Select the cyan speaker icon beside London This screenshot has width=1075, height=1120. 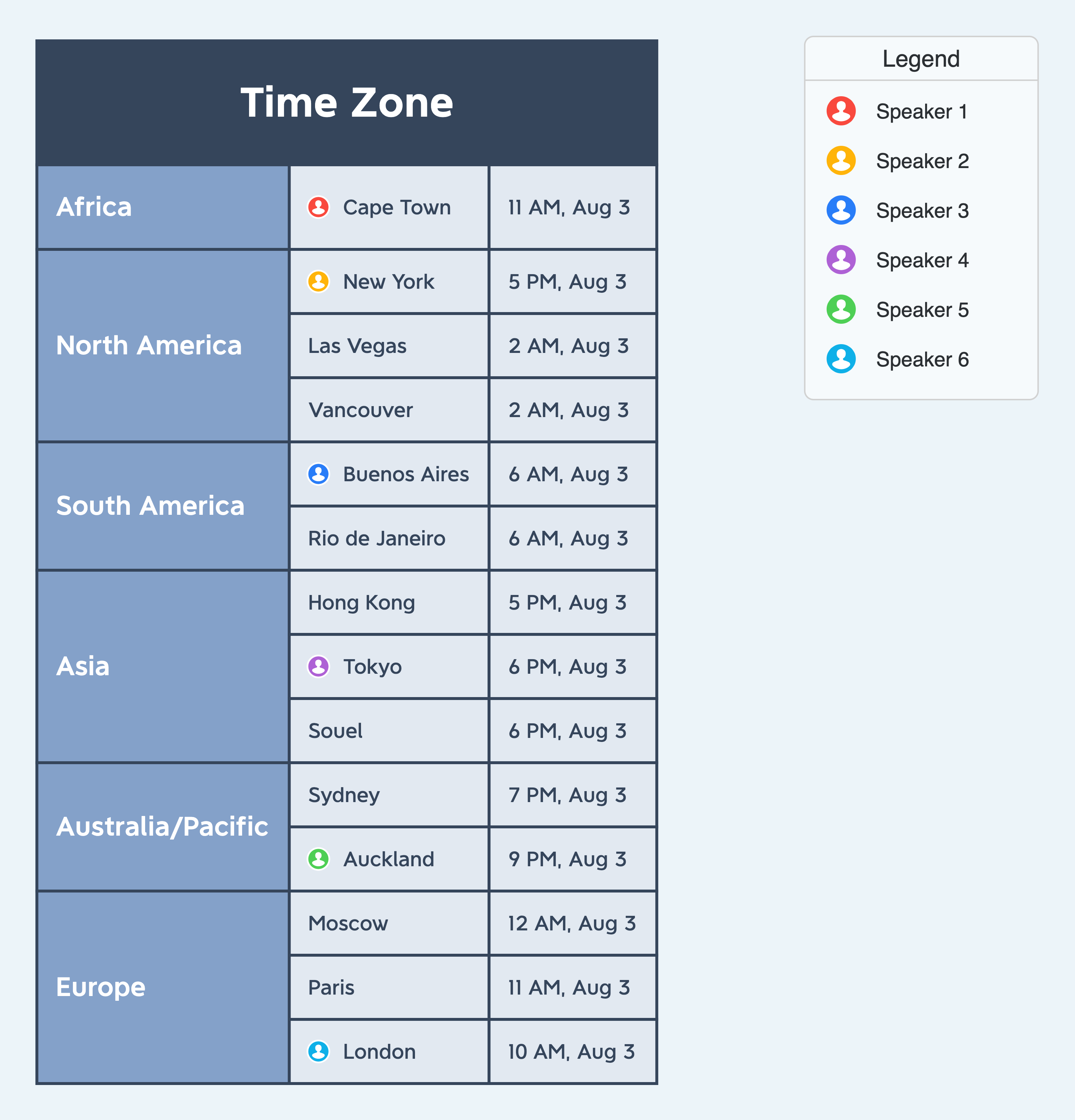coord(318,1051)
